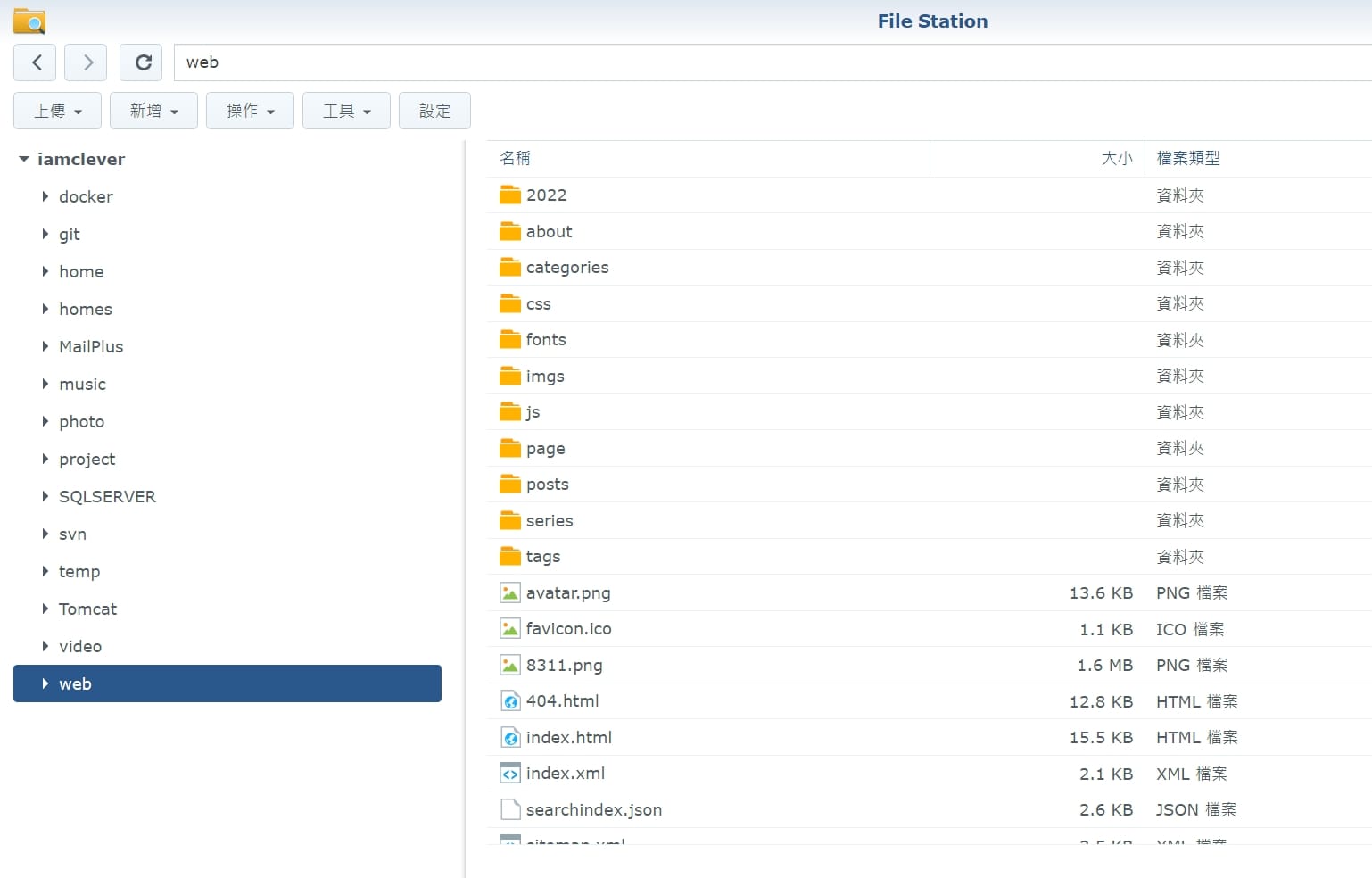Click the tags folder icon
1372x878 pixels.
pyautogui.click(x=510, y=556)
